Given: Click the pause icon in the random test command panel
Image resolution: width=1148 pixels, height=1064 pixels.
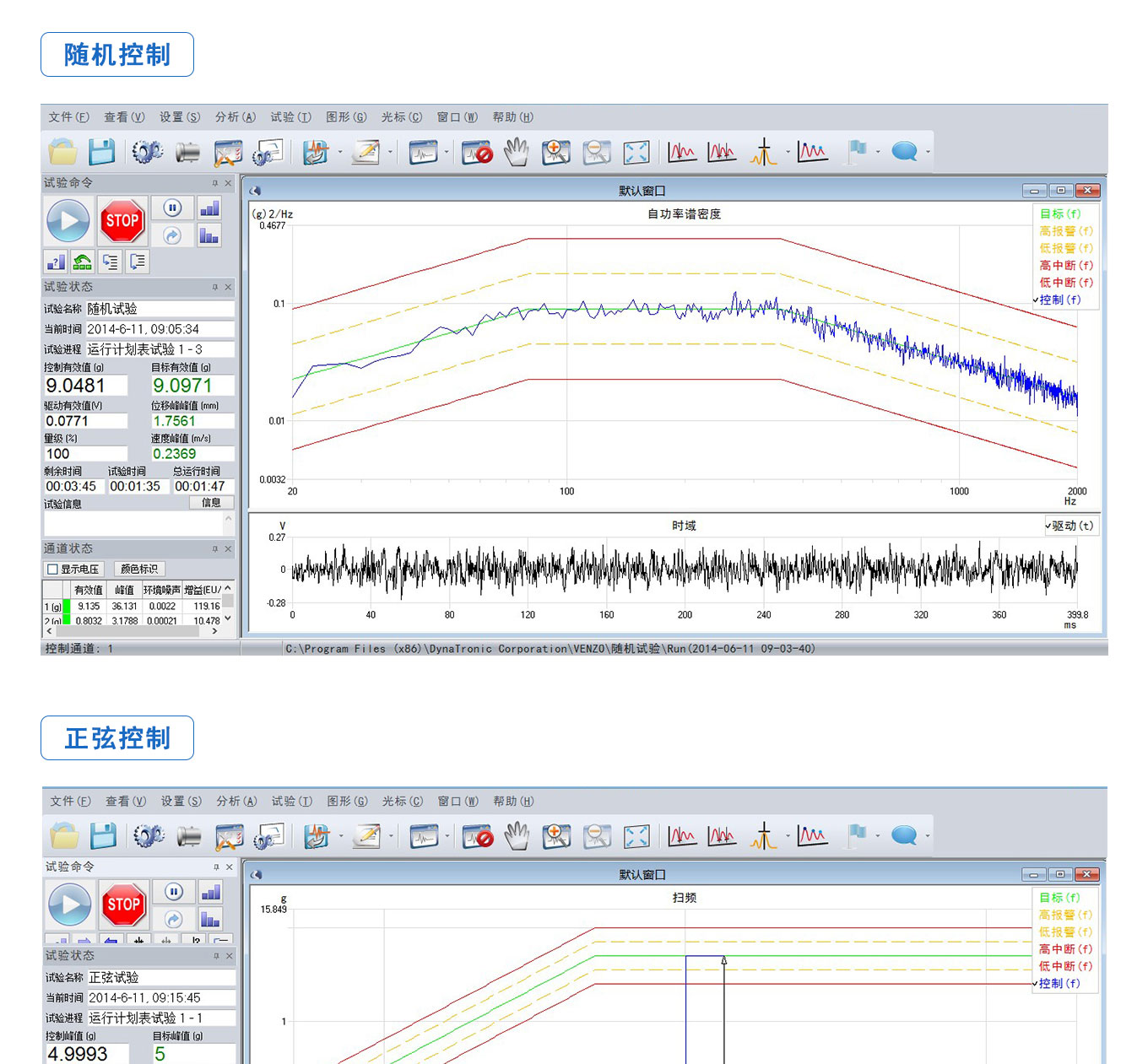Looking at the screenshot, I should pyautogui.click(x=172, y=208).
